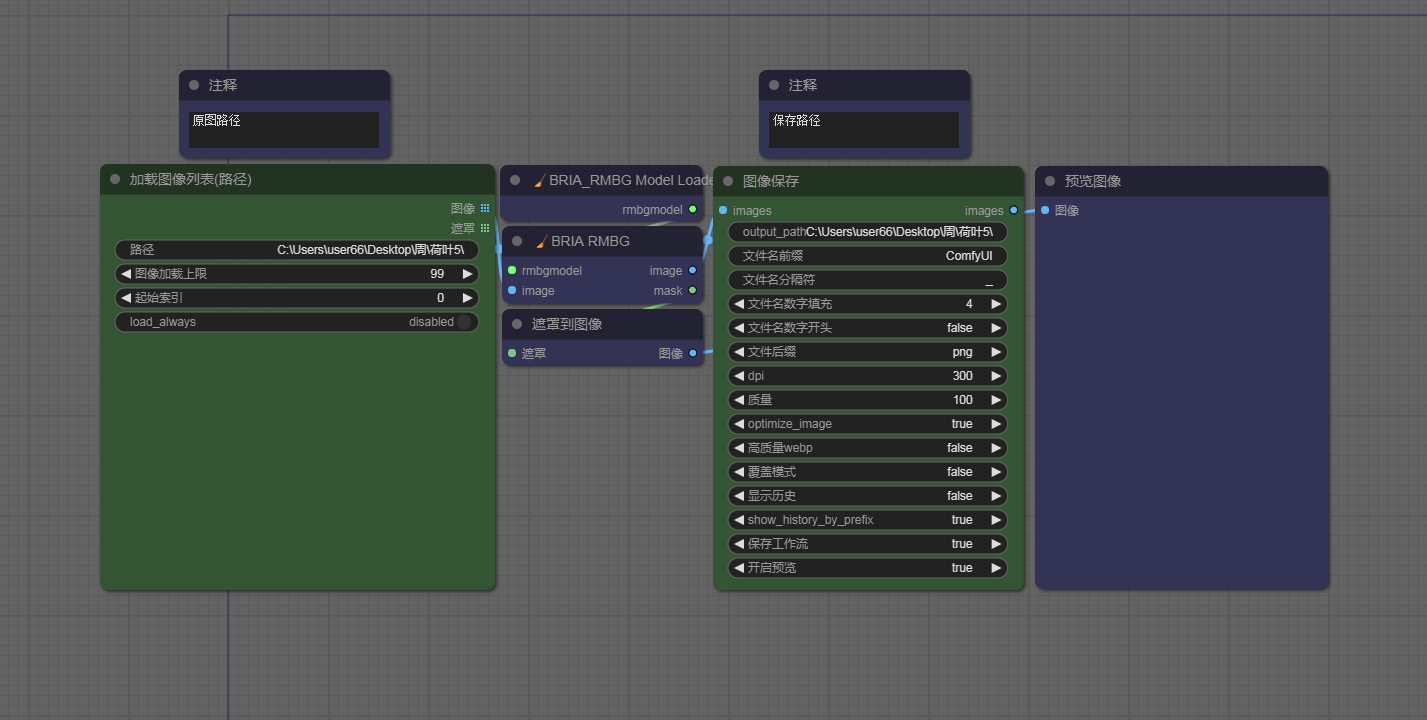The image size is (1427, 720).
Task: Change 文件后缀 png with right arrow
Action: click(996, 352)
